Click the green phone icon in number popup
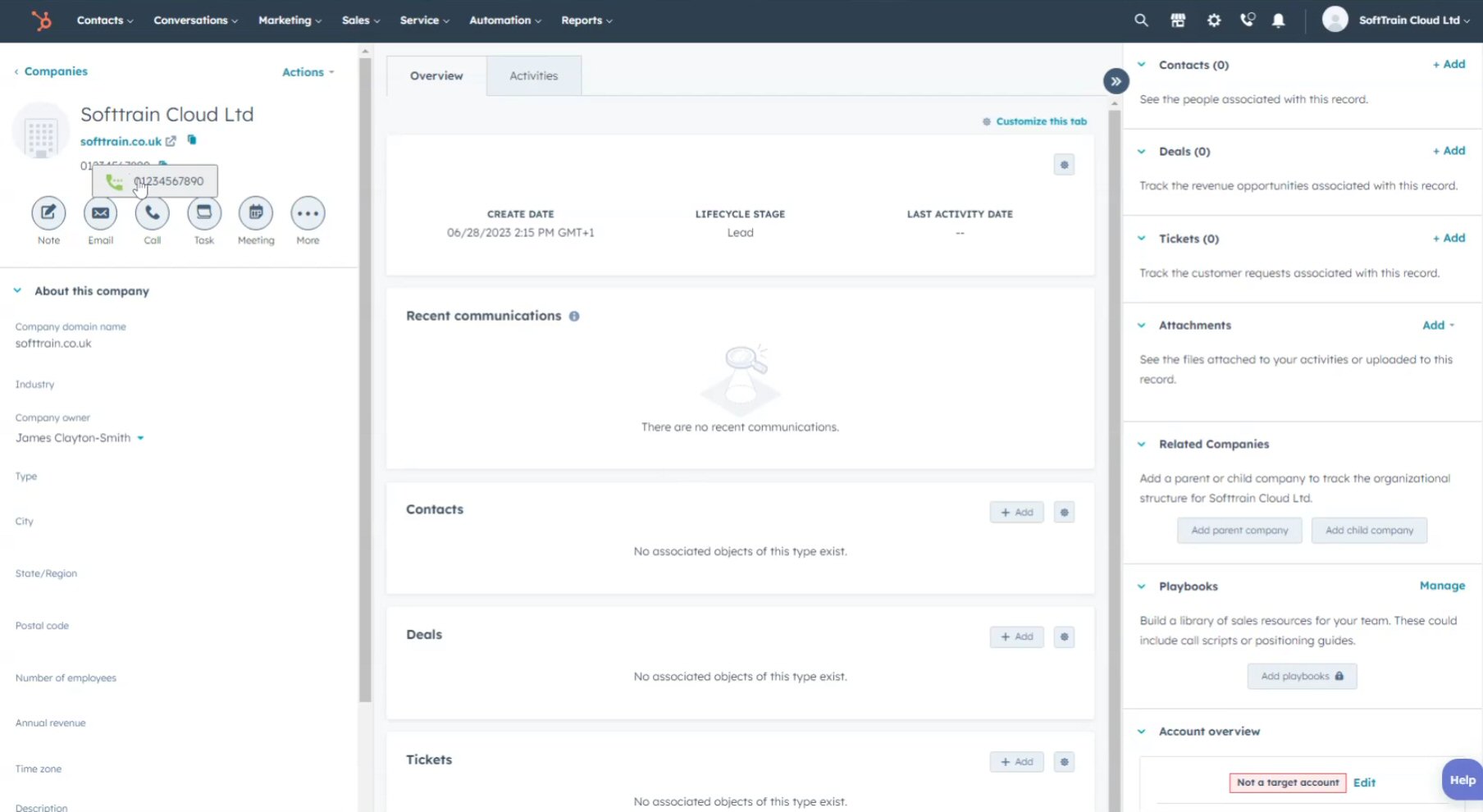The width and height of the screenshot is (1483, 812). pos(115,181)
